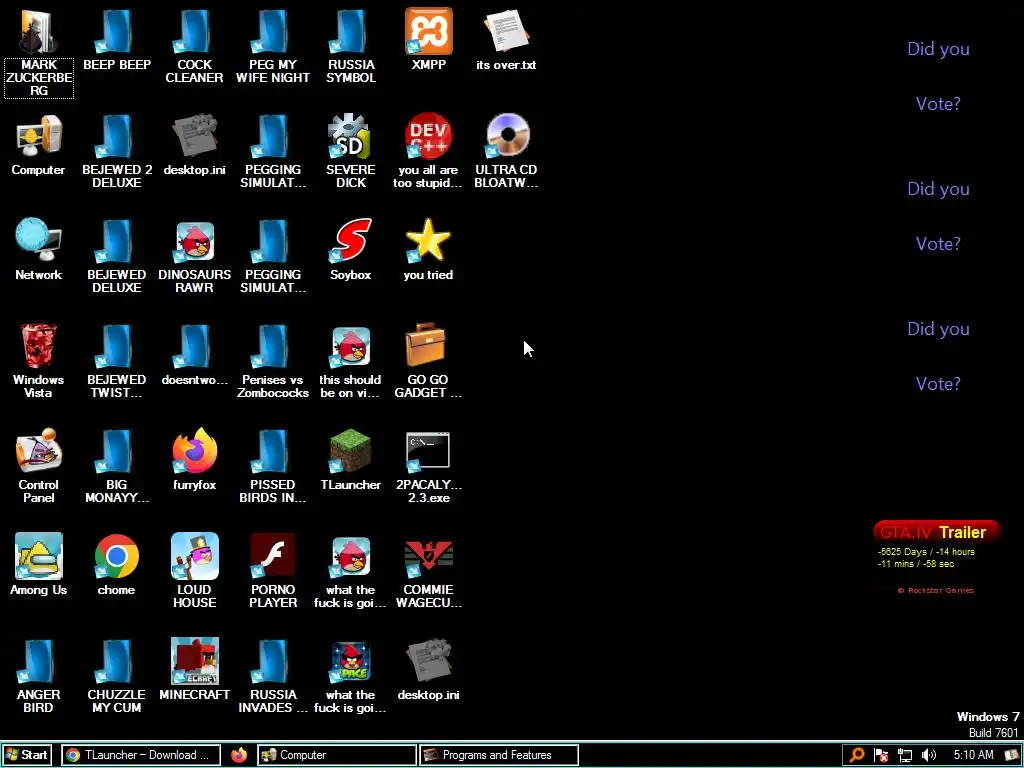Open Action Center flag tray icon
This screenshot has width=1024, height=768.
tap(881, 755)
